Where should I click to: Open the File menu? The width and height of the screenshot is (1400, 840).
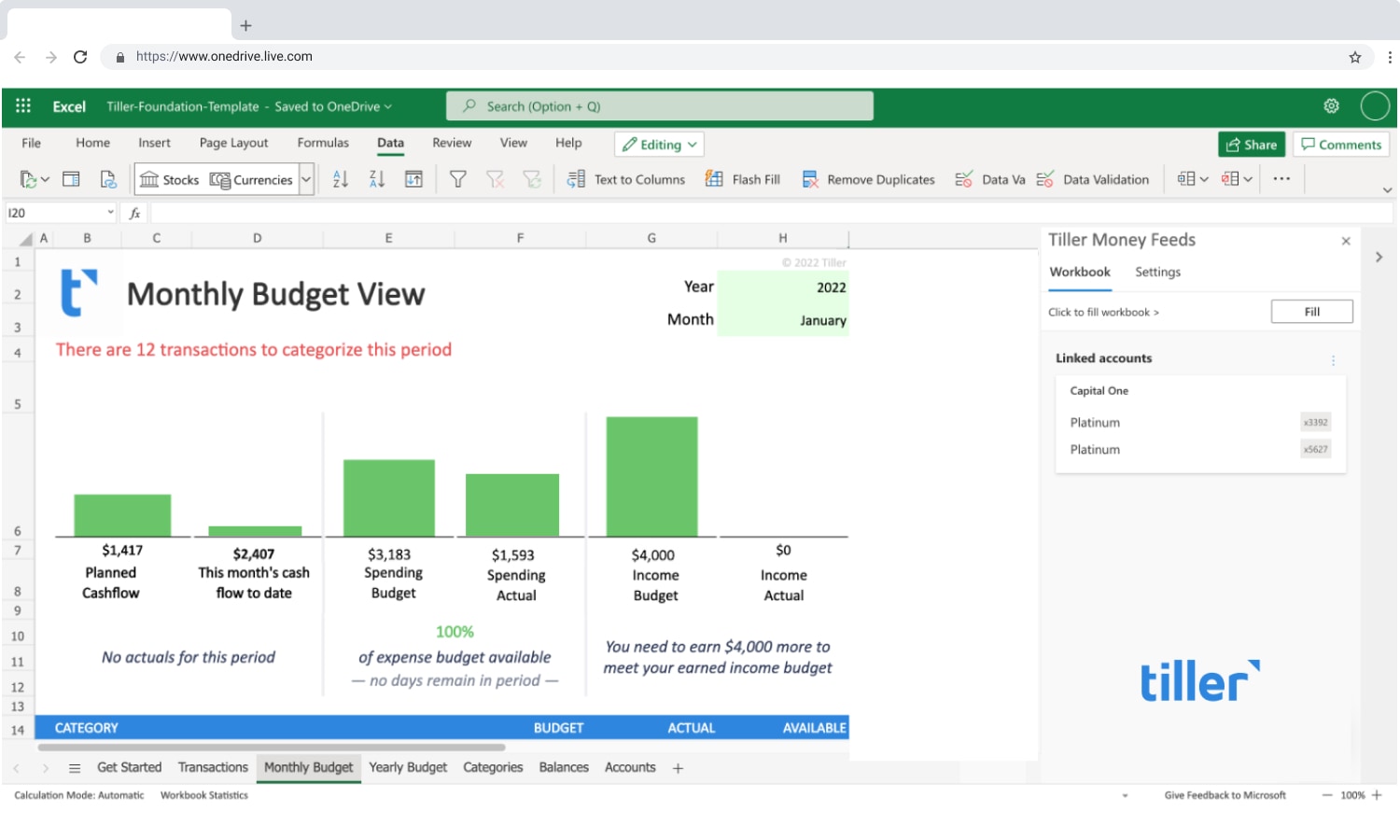click(31, 143)
